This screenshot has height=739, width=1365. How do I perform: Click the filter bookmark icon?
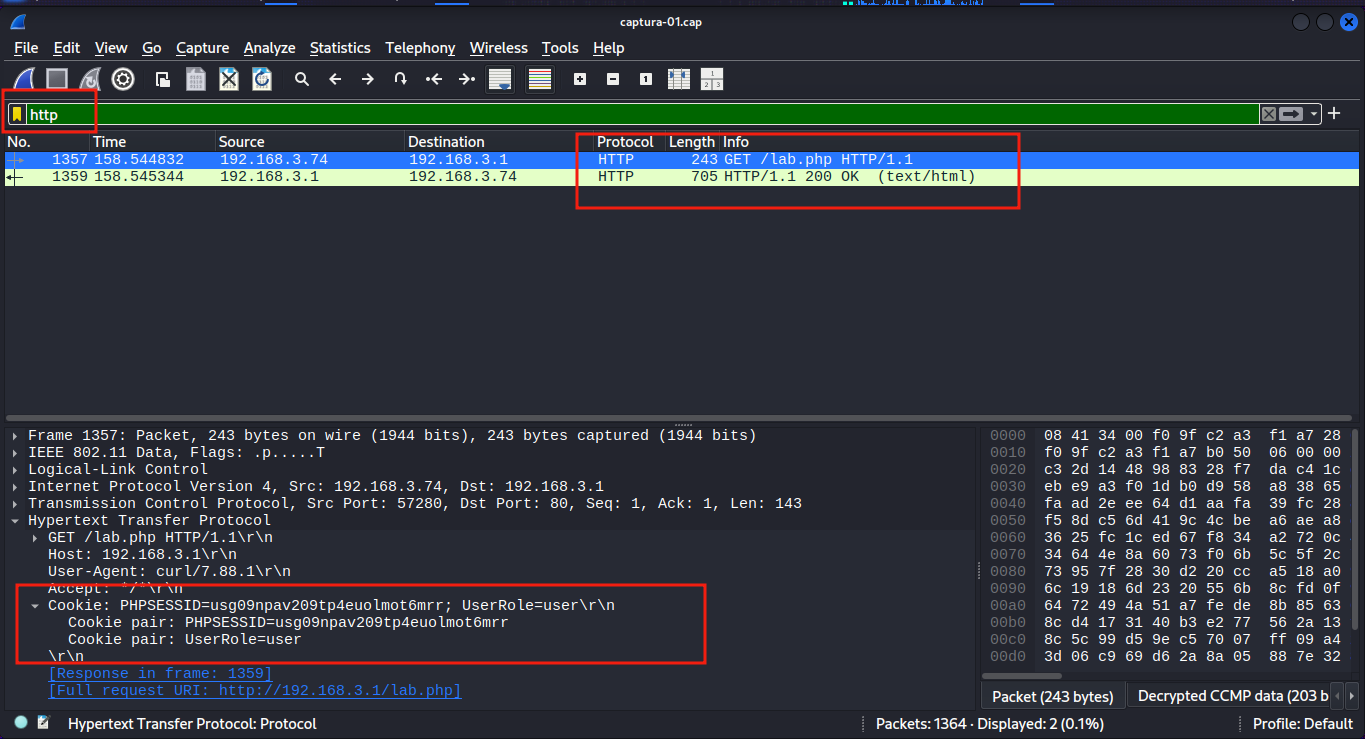(17, 114)
